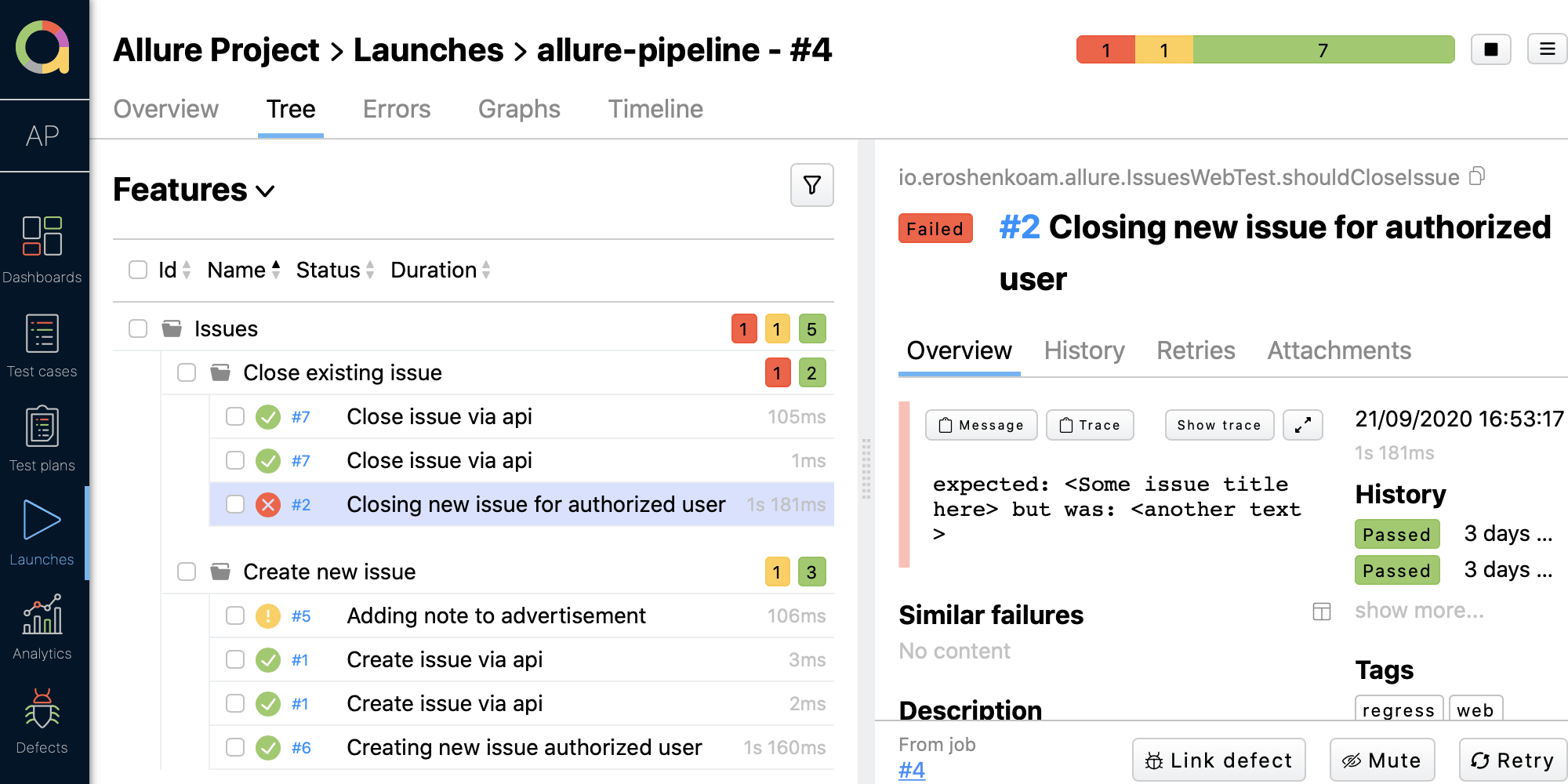Click the green passed status bar segment

point(1323,50)
